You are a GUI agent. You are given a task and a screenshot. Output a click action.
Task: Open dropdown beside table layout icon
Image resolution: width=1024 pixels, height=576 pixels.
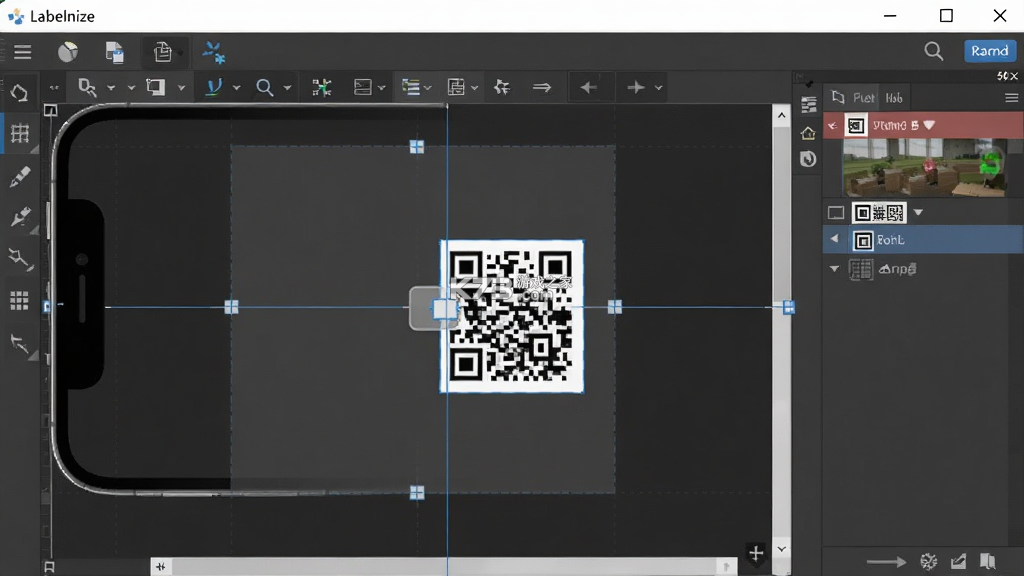pyautogui.click(x=475, y=88)
